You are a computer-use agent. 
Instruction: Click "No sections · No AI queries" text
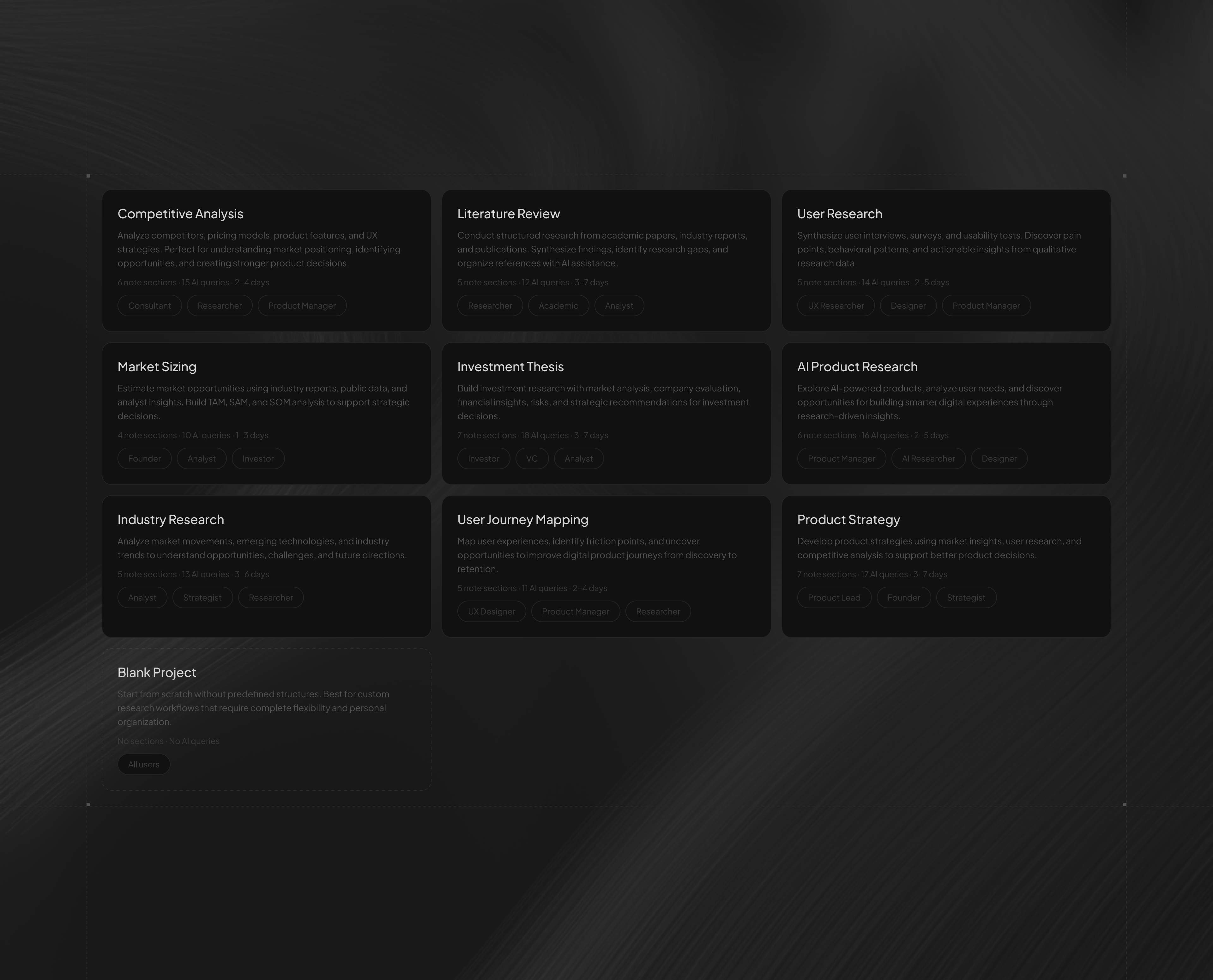pyautogui.click(x=168, y=741)
